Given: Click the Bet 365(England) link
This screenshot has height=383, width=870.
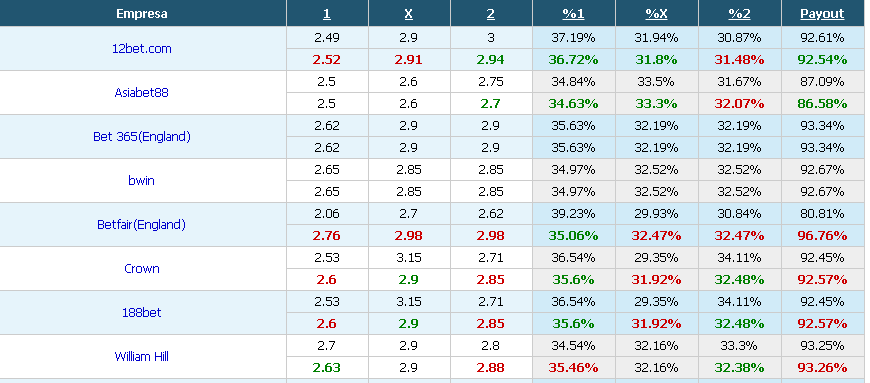Looking at the screenshot, I should point(141,136).
